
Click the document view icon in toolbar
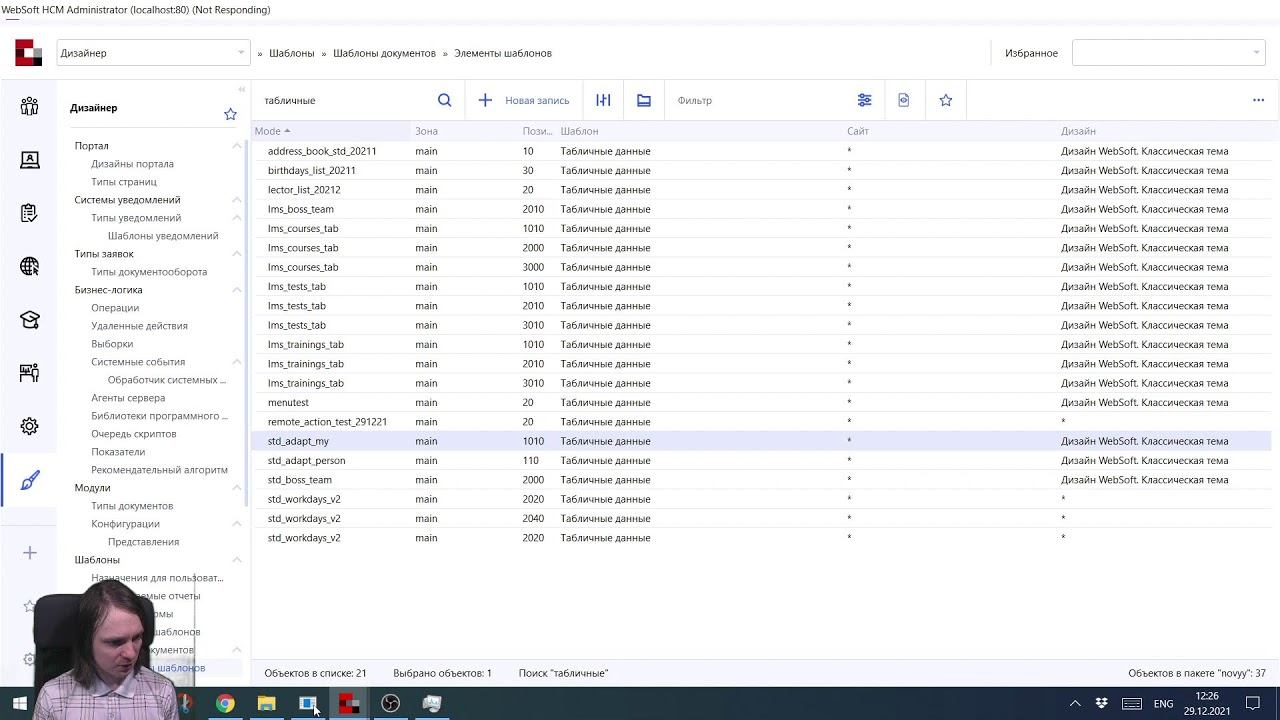point(904,100)
